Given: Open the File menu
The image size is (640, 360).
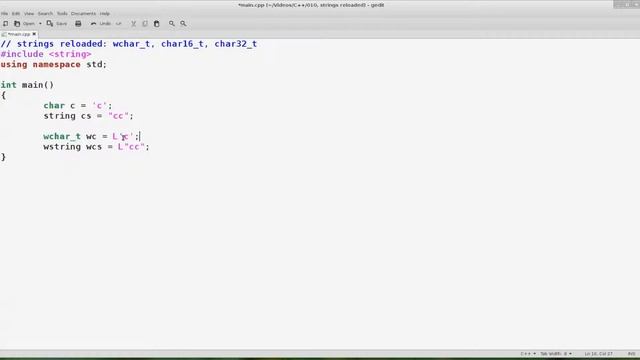Looking at the screenshot, I should (4, 13).
